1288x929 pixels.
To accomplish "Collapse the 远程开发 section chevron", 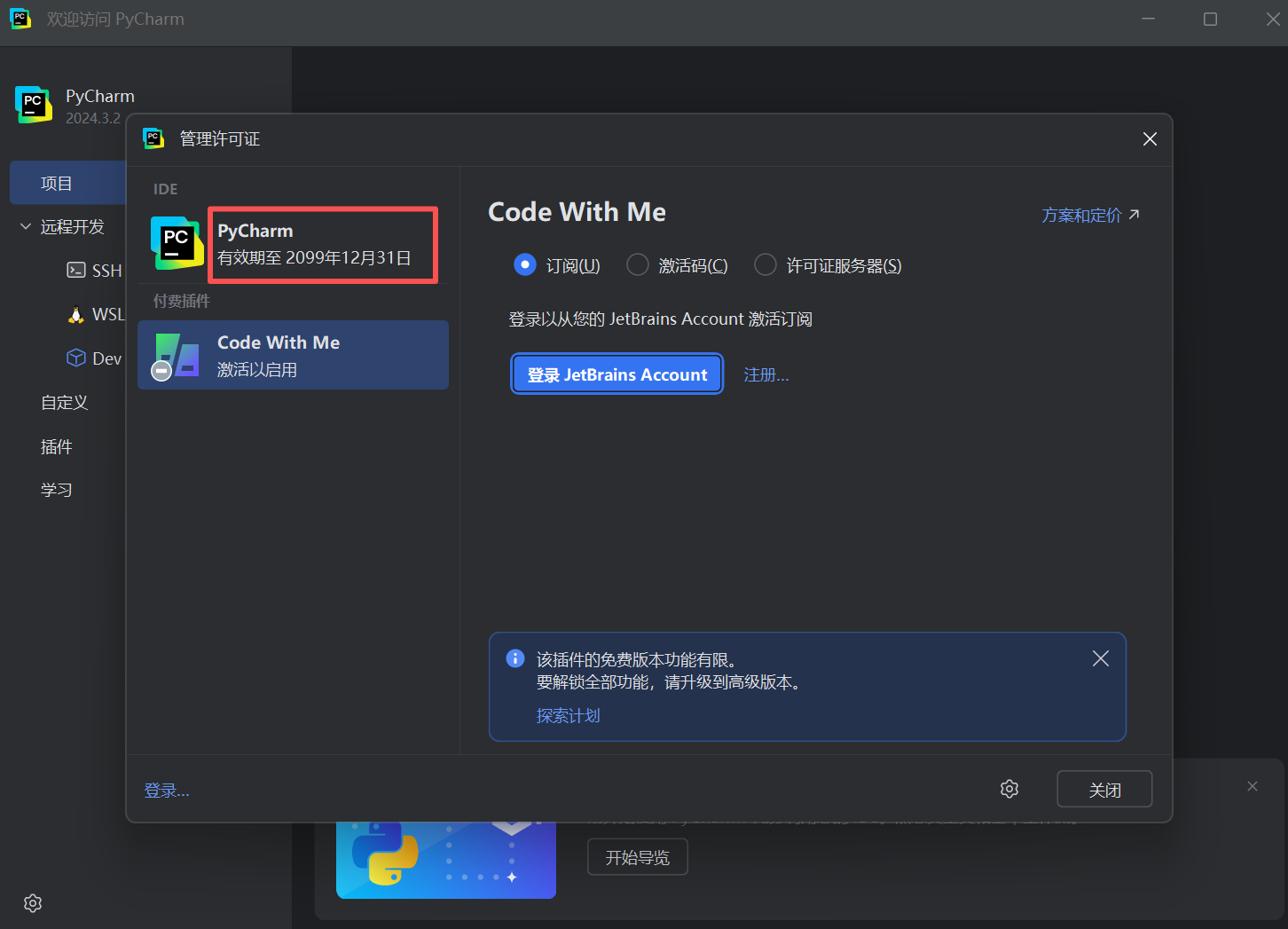I will [x=26, y=227].
